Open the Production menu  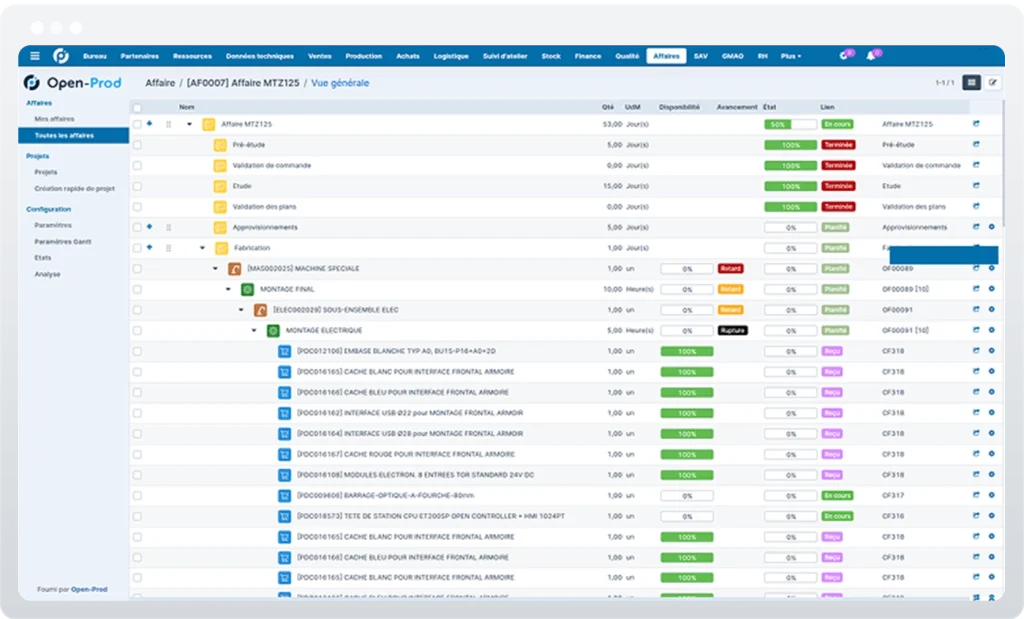point(364,56)
